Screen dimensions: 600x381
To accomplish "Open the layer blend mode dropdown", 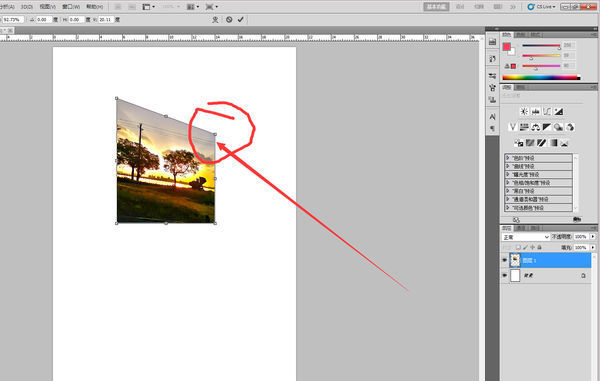I will click(525, 237).
